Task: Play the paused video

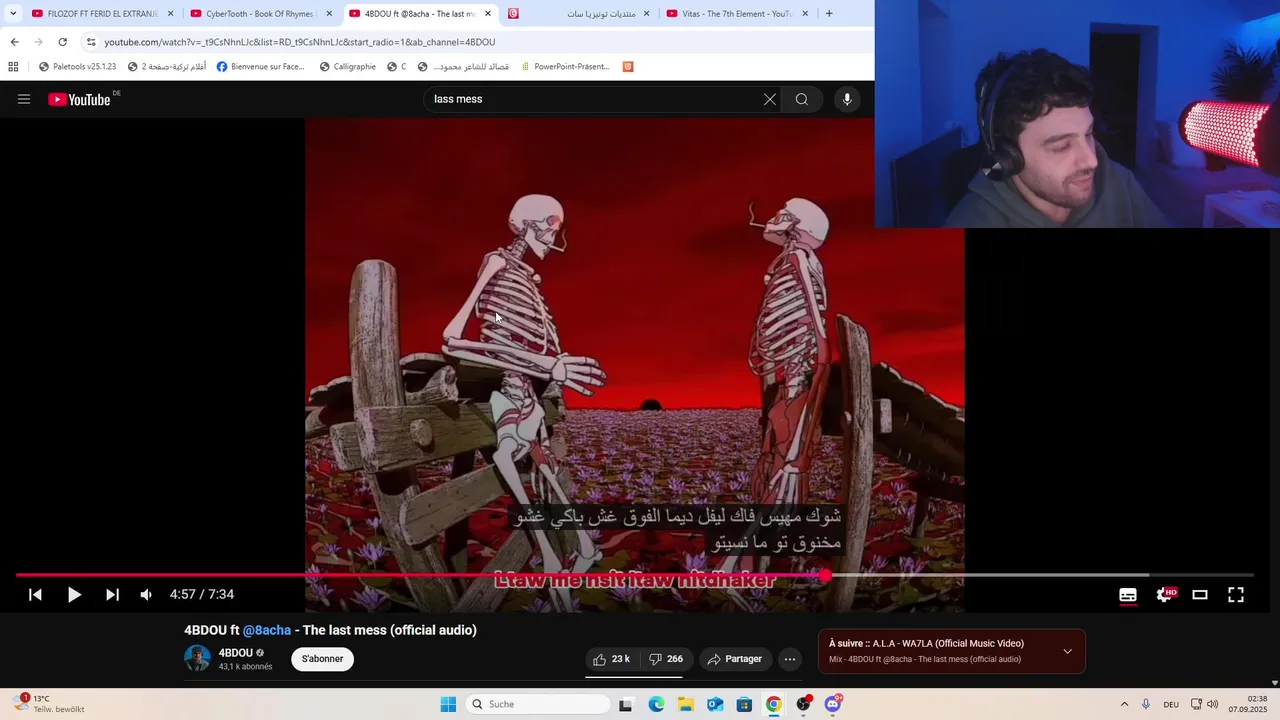Action: pyautogui.click(x=74, y=594)
